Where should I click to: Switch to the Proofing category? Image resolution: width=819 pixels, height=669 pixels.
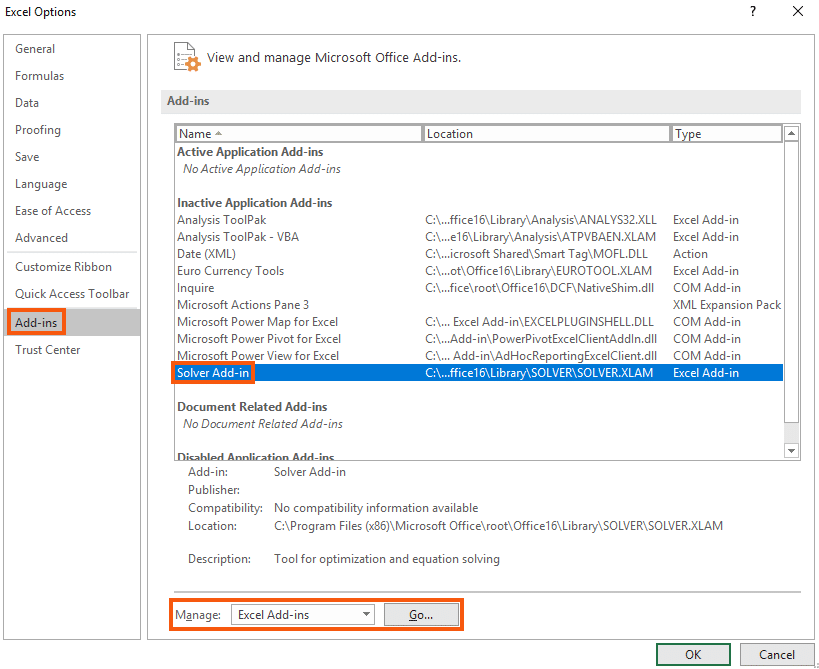[x=37, y=129]
